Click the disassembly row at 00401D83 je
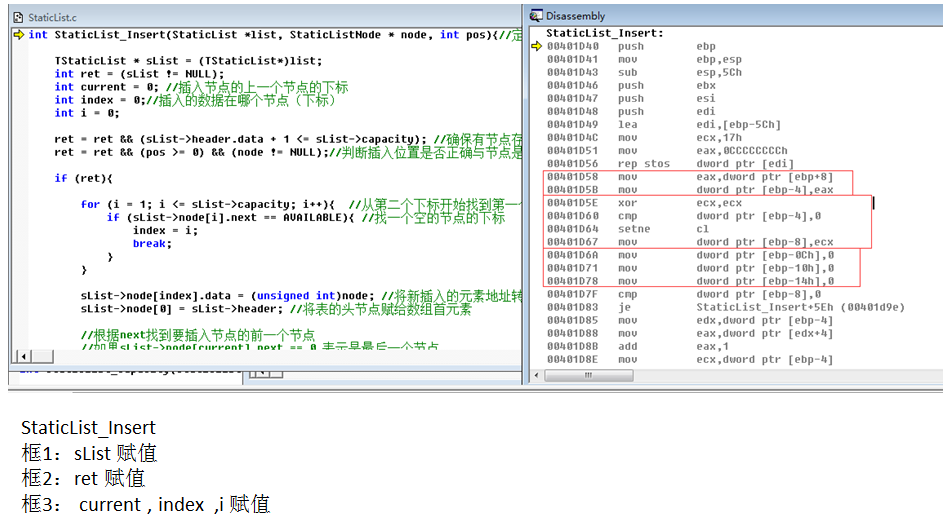Viewport: 949px width, 532px height. click(x=726, y=307)
